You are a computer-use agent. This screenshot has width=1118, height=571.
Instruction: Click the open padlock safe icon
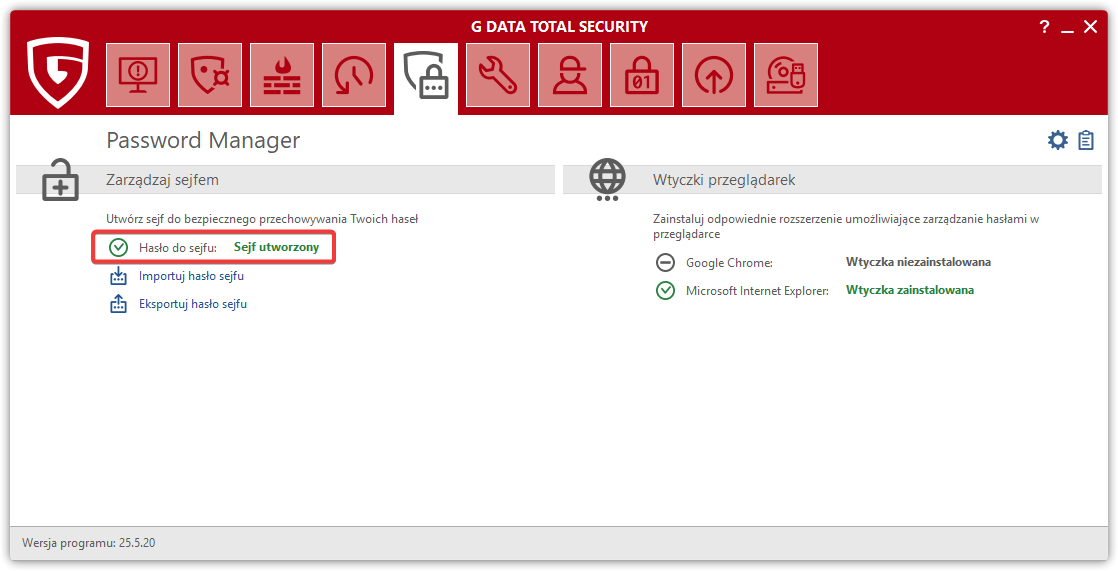tap(60, 180)
